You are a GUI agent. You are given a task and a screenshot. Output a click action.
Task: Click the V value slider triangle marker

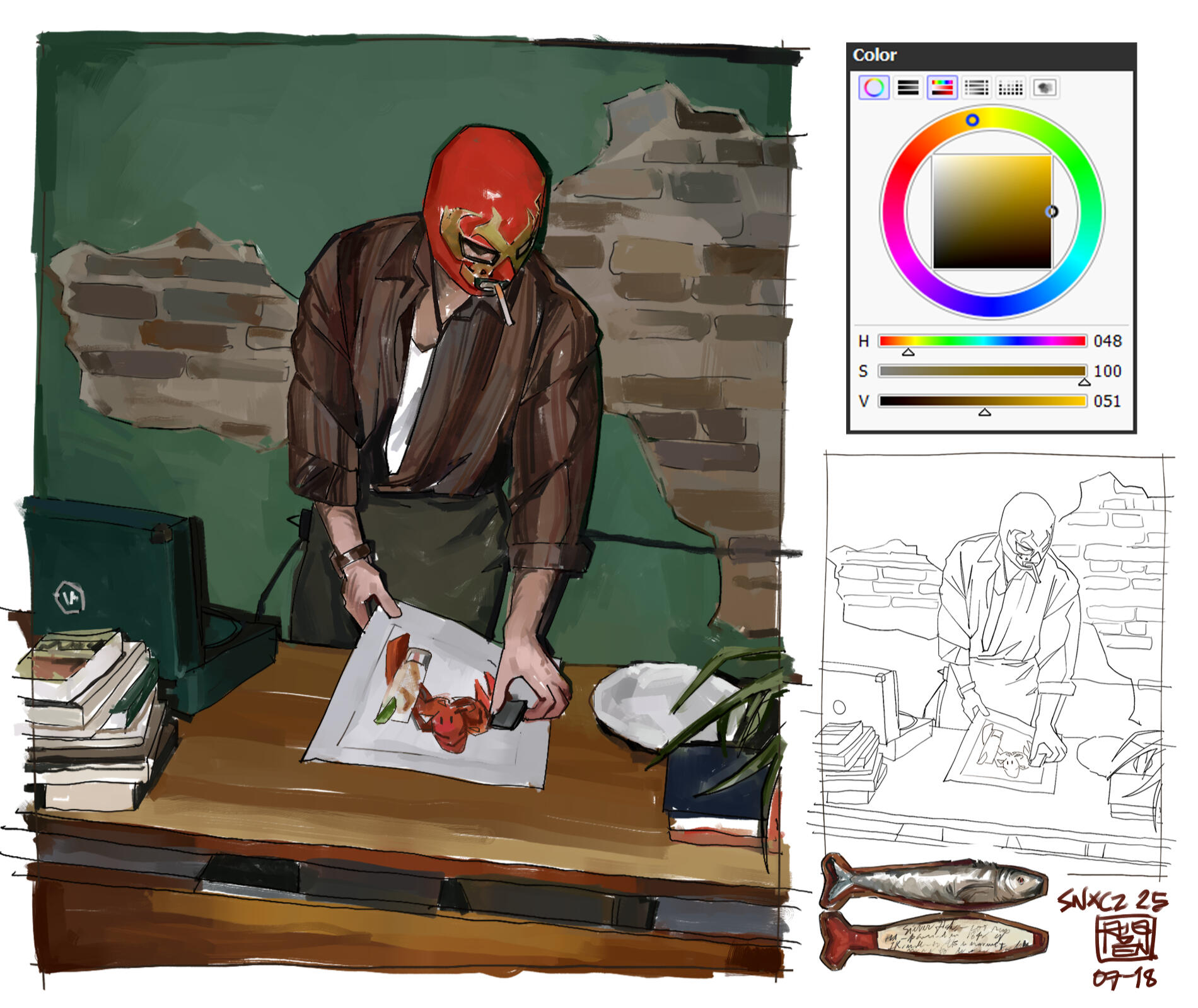(984, 412)
